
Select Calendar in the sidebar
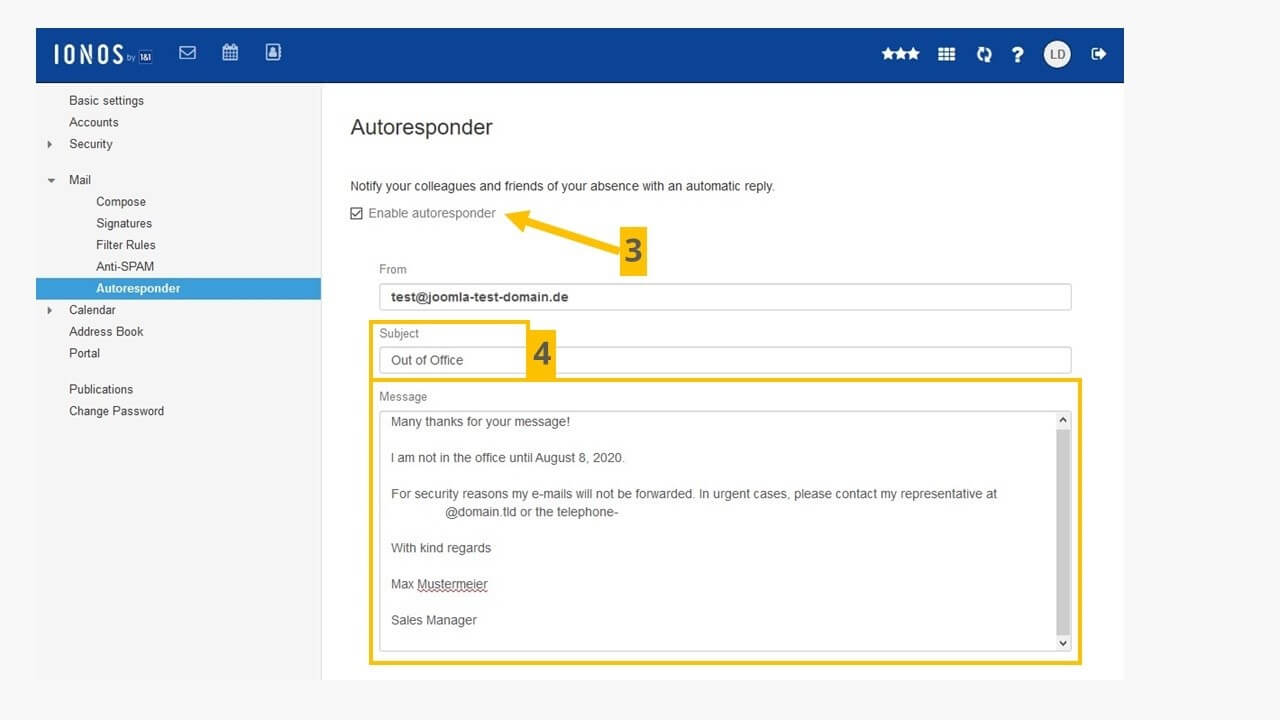click(92, 310)
